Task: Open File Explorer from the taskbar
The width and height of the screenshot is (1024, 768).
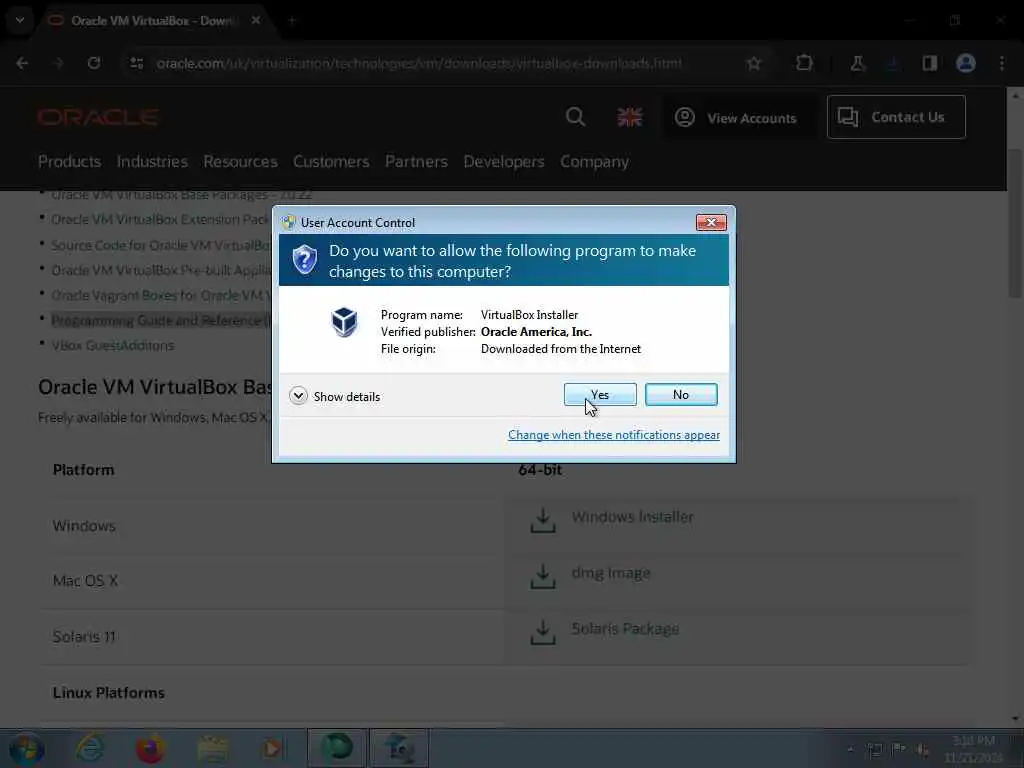Action: [x=212, y=748]
